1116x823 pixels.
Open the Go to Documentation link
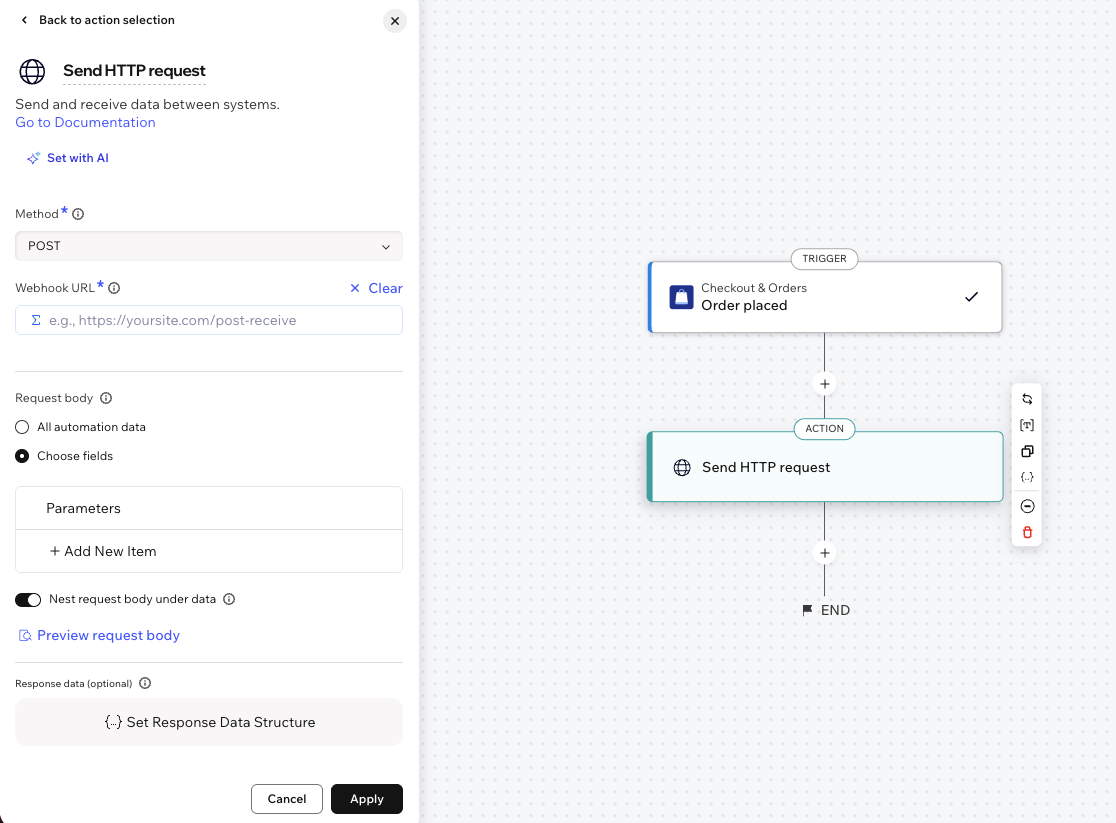pyautogui.click(x=85, y=122)
